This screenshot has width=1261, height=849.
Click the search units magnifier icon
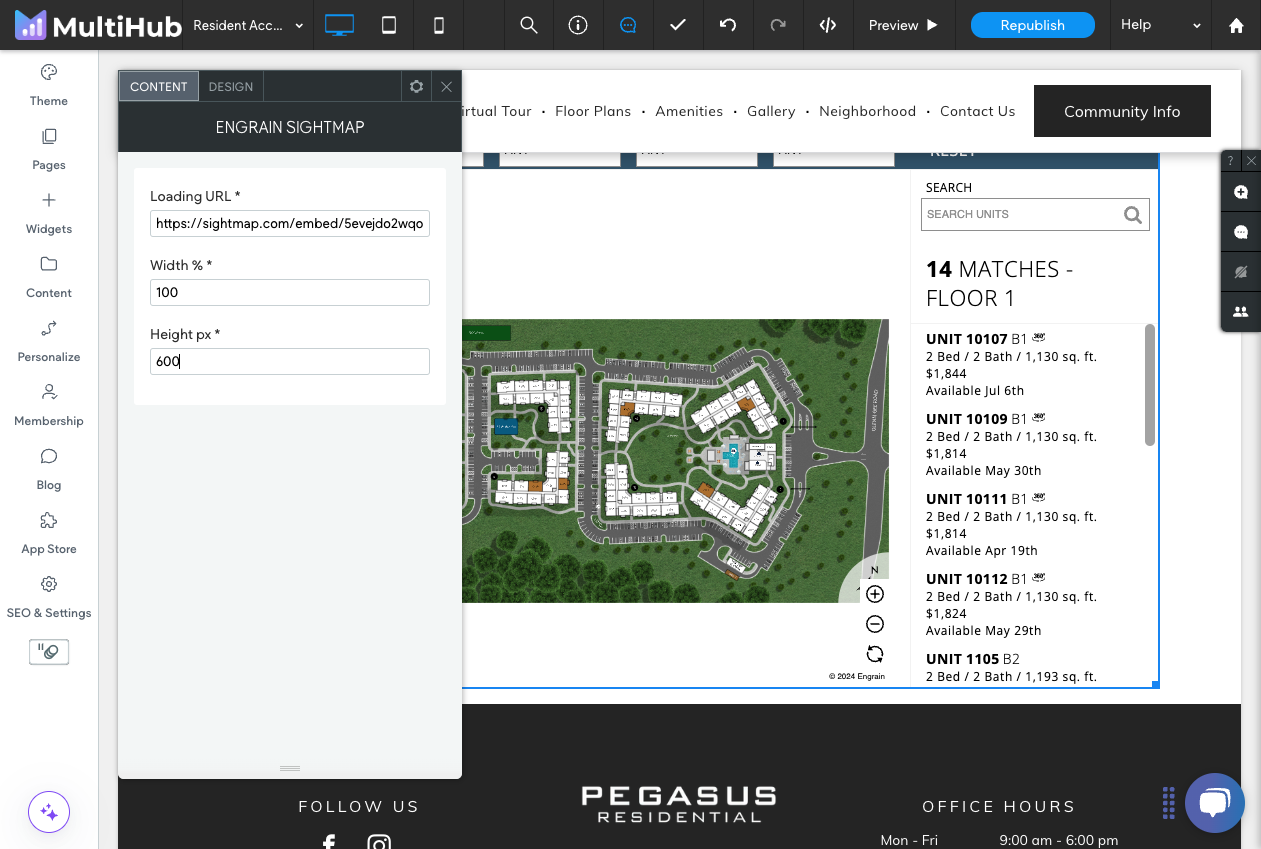pos(1132,214)
